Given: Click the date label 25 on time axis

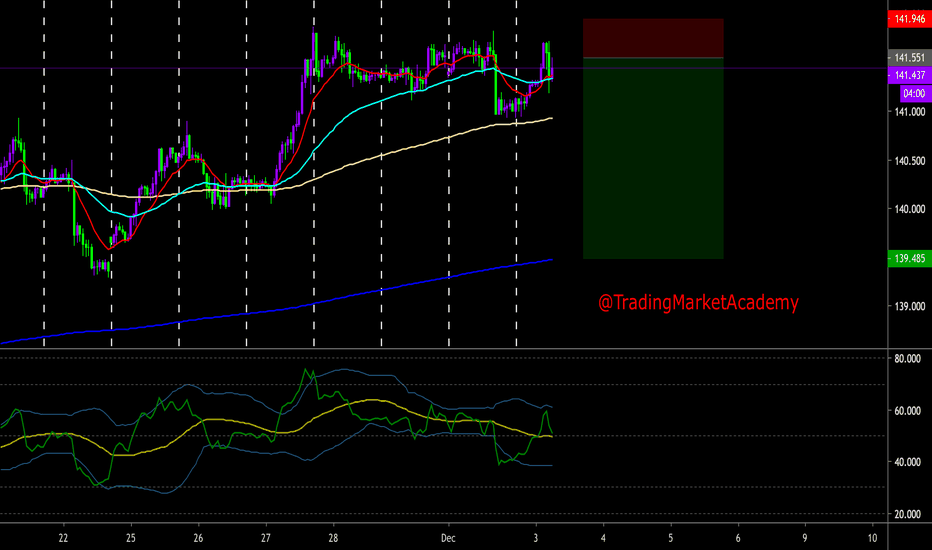Looking at the screenshot, I should (131, 538).
